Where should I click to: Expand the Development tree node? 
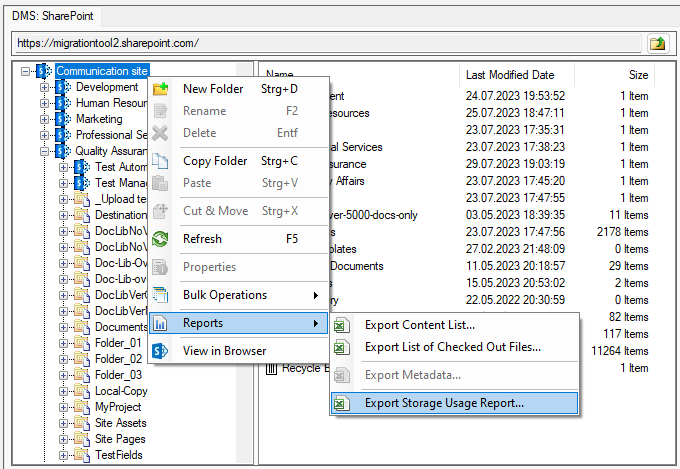pos(44,87)
